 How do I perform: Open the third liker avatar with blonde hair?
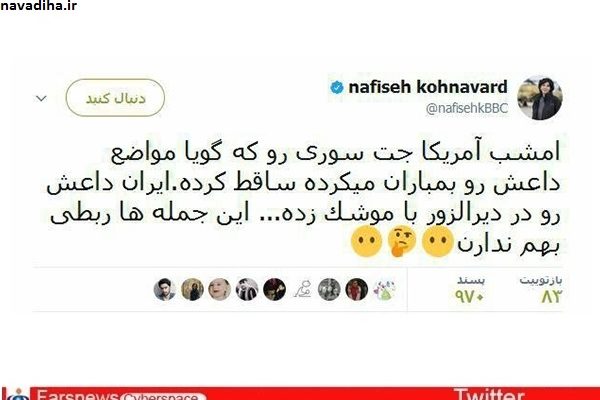pos(220,289)
